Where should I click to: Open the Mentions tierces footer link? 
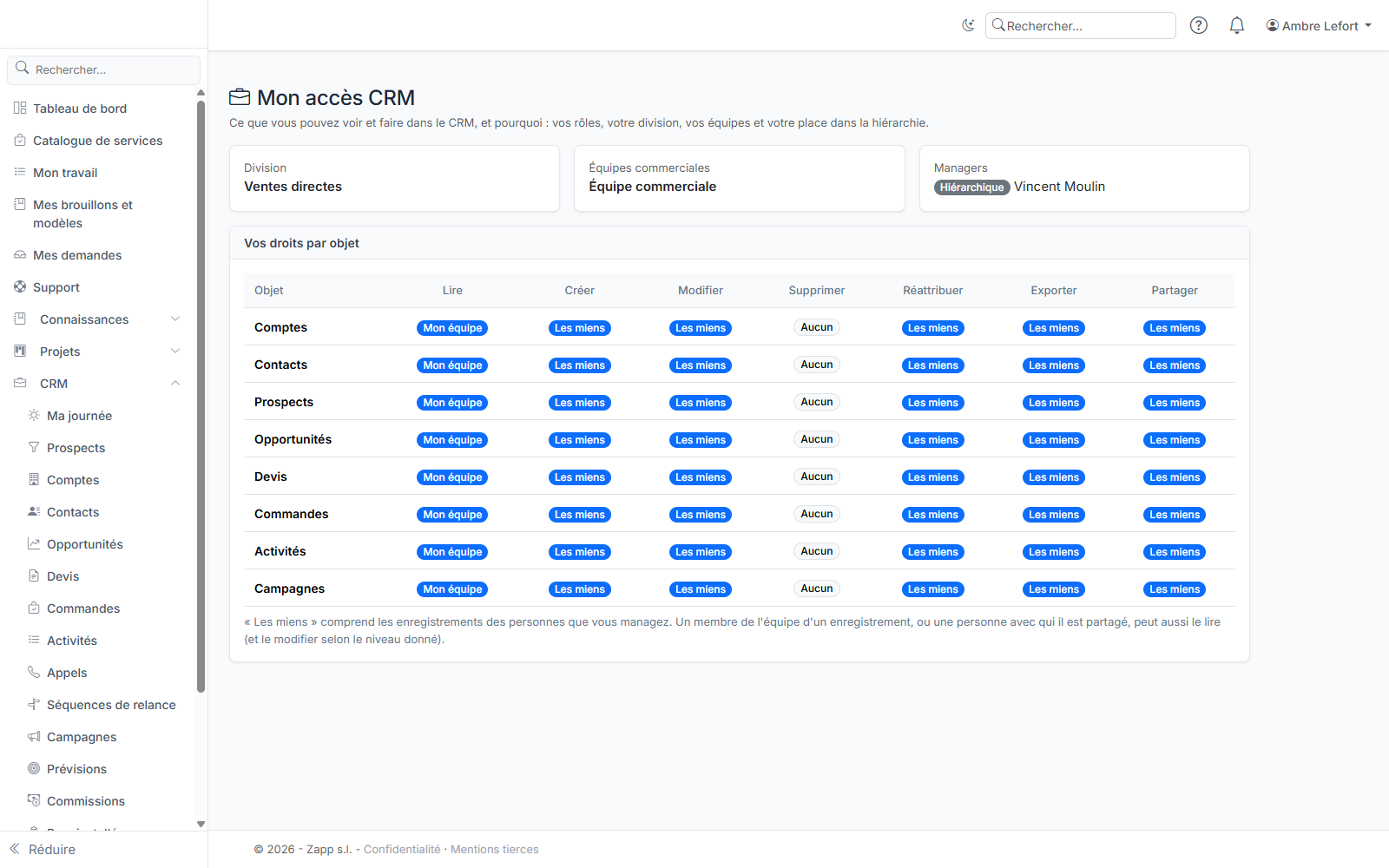(x=494, y=849)
